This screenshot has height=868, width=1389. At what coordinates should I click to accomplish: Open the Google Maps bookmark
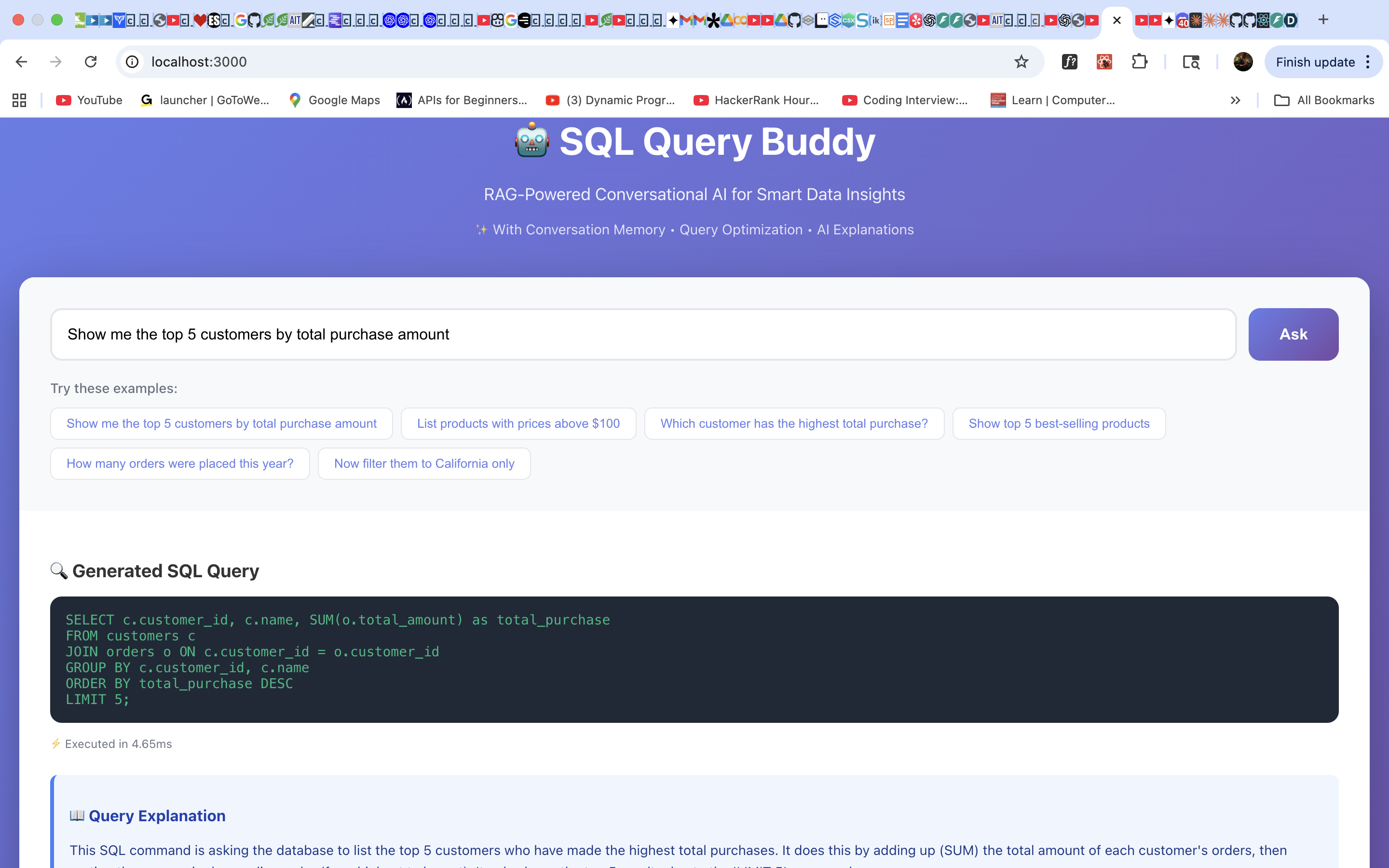pos(335,100)
